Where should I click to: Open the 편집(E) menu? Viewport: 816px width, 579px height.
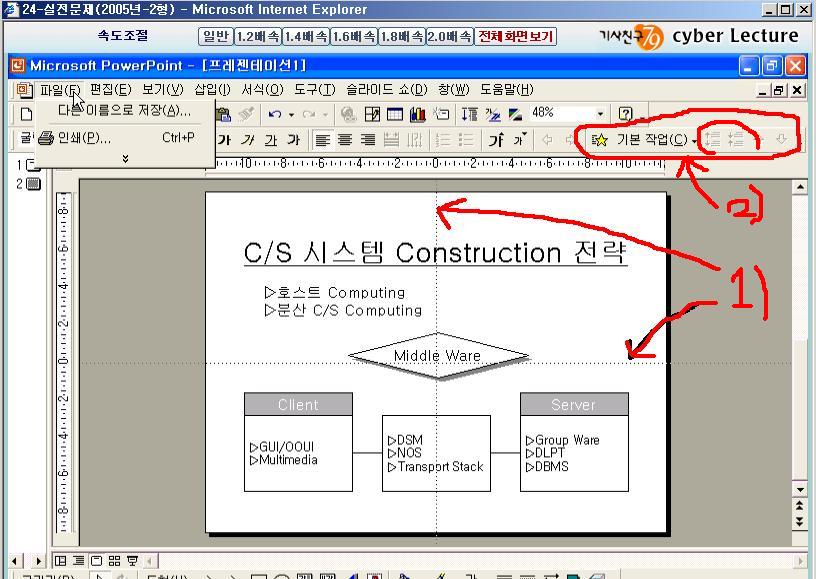click(x=111, y=89)
